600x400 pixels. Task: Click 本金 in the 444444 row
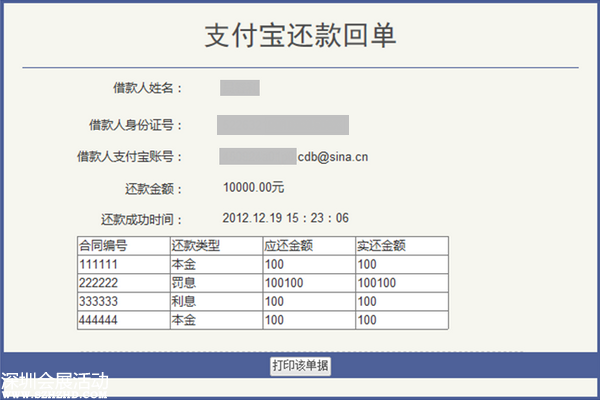point(216,320)
